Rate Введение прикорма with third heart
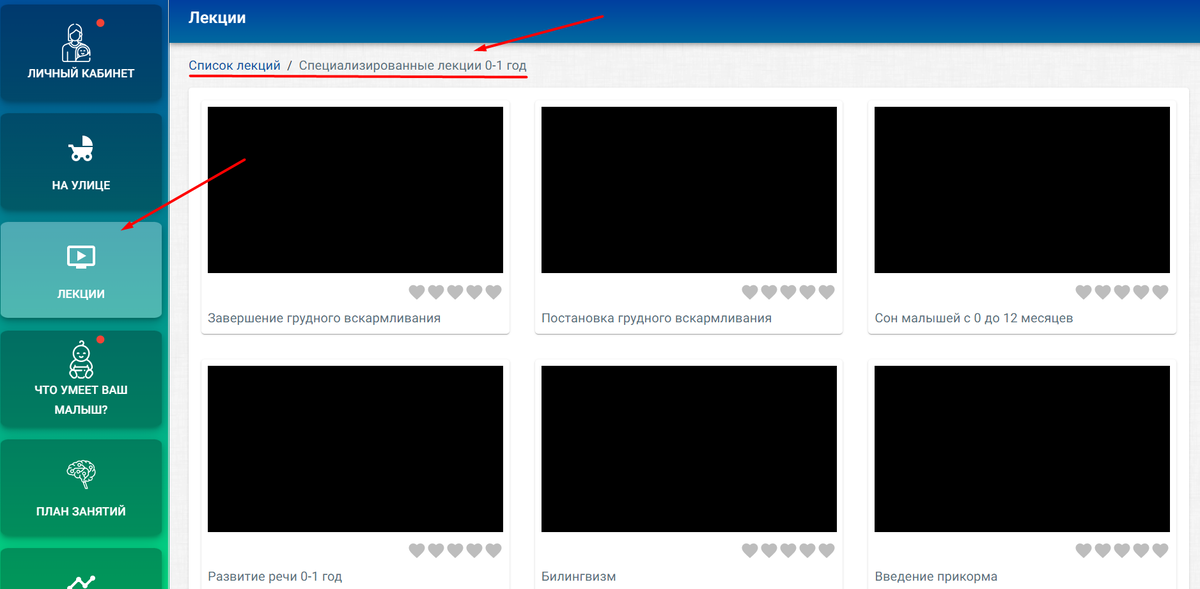 1122,551
